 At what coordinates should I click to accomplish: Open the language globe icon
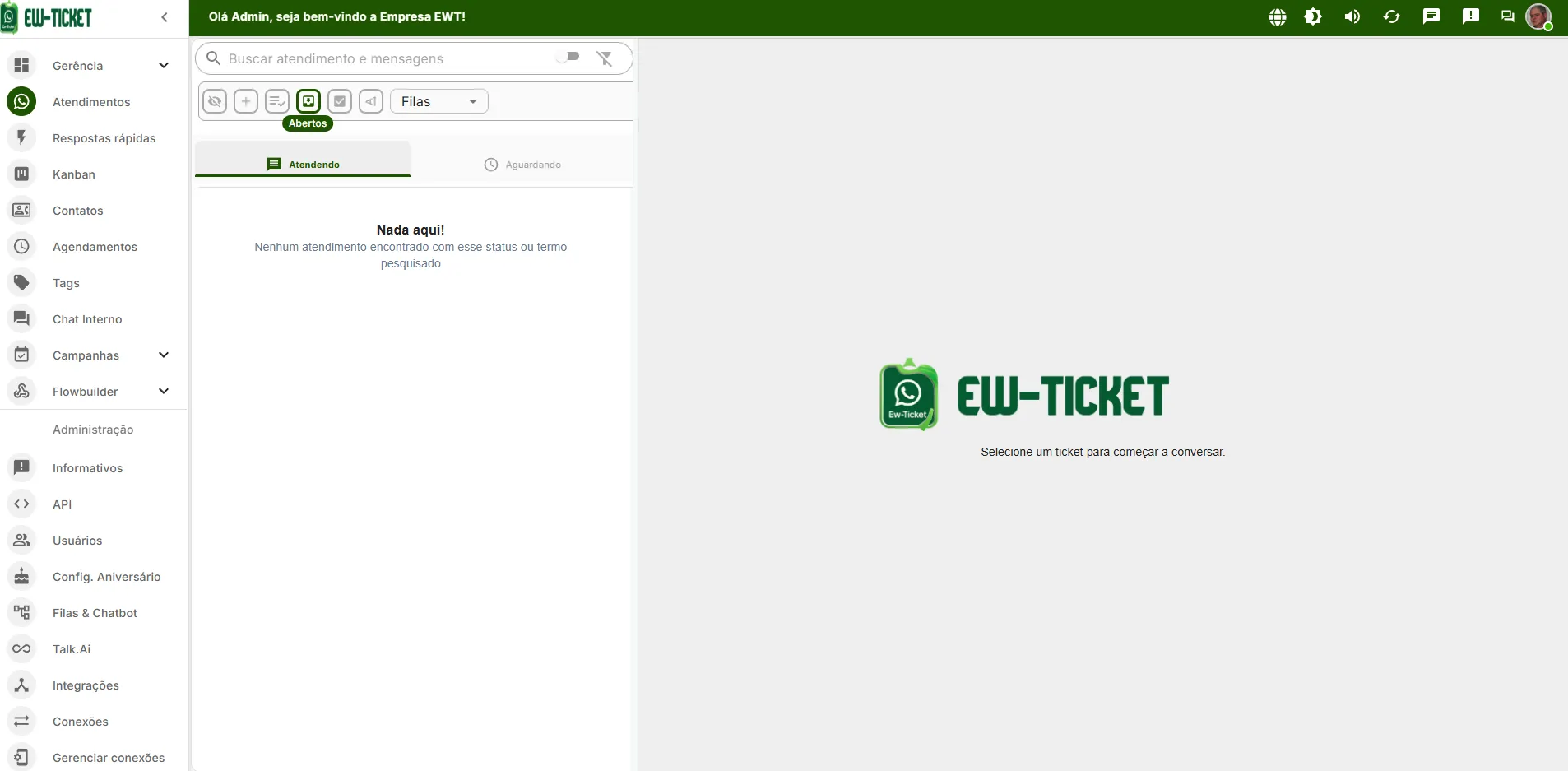[1277, 16]
